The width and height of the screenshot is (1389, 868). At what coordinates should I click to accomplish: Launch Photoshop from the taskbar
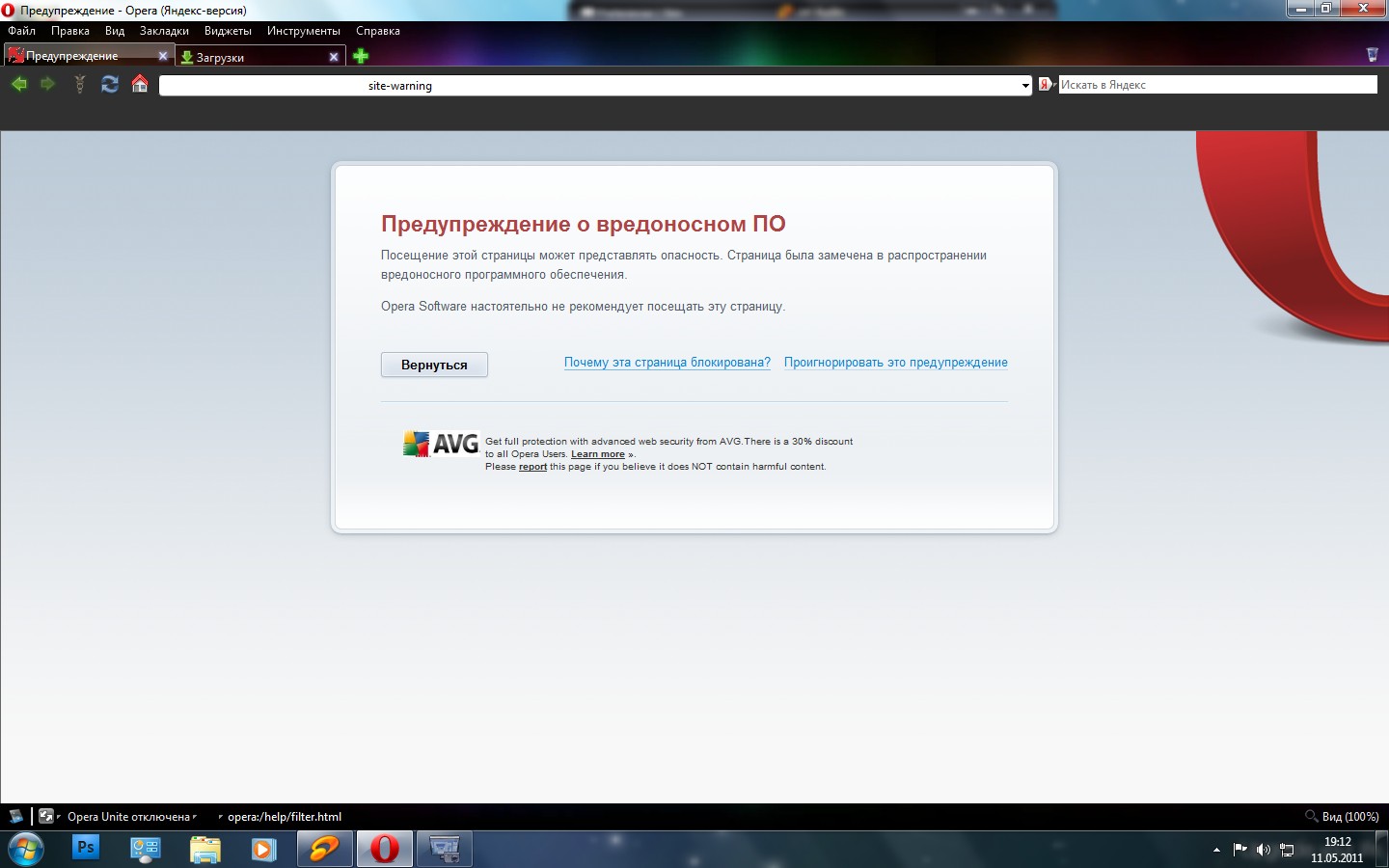coord(86,848)
